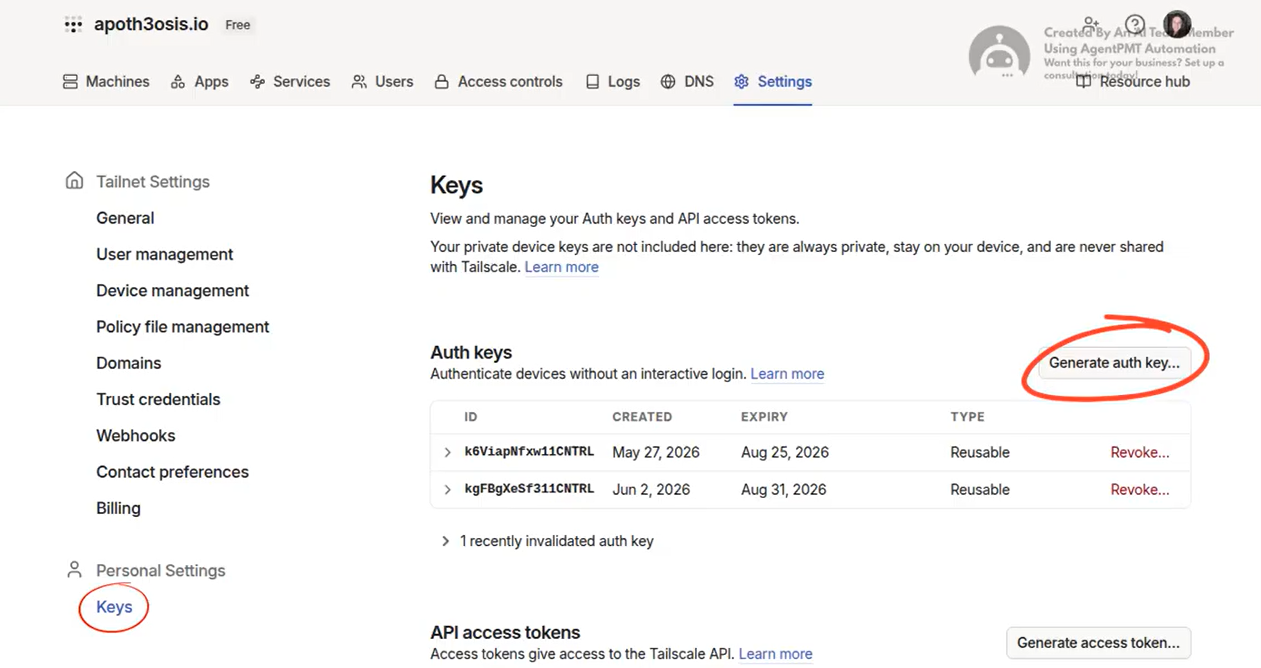Click the Aug 25, 2026 expiry date
This screenshot has width=1261, height=668.
(x=785, y=453)
